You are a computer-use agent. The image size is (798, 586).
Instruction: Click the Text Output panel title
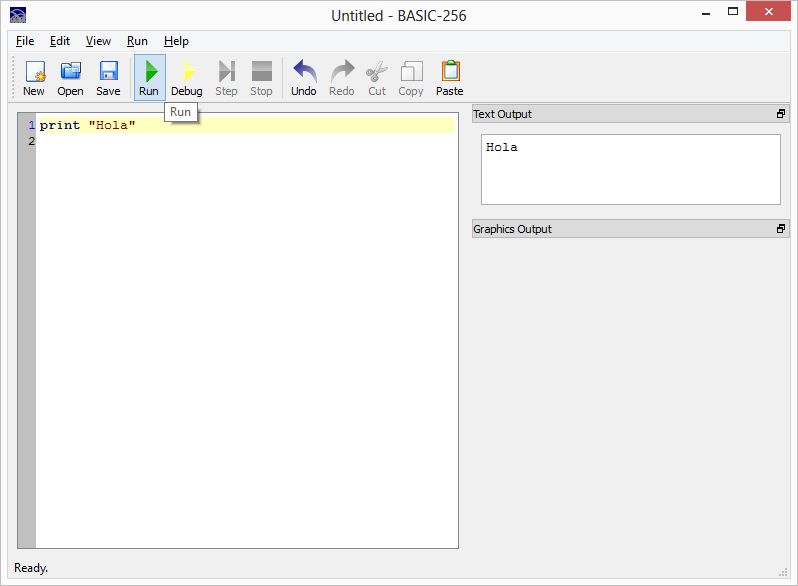(502, 114)
